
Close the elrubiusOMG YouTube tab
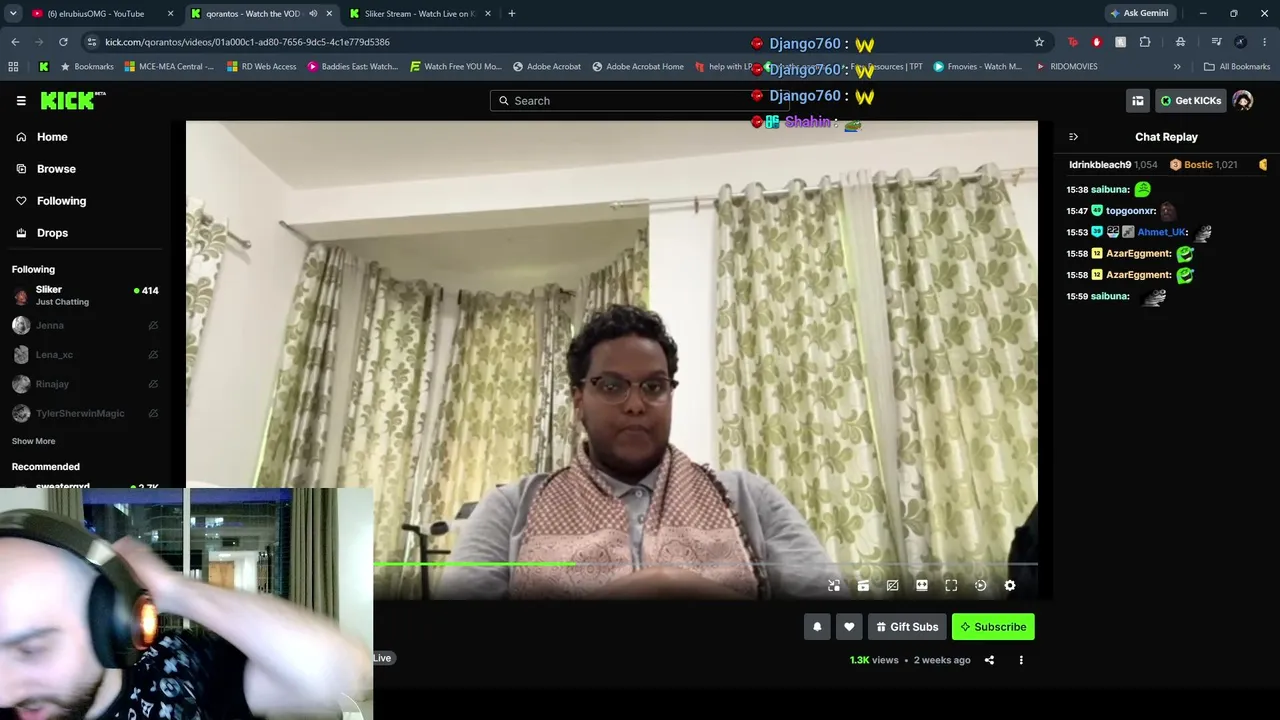[x=170, y=14]
